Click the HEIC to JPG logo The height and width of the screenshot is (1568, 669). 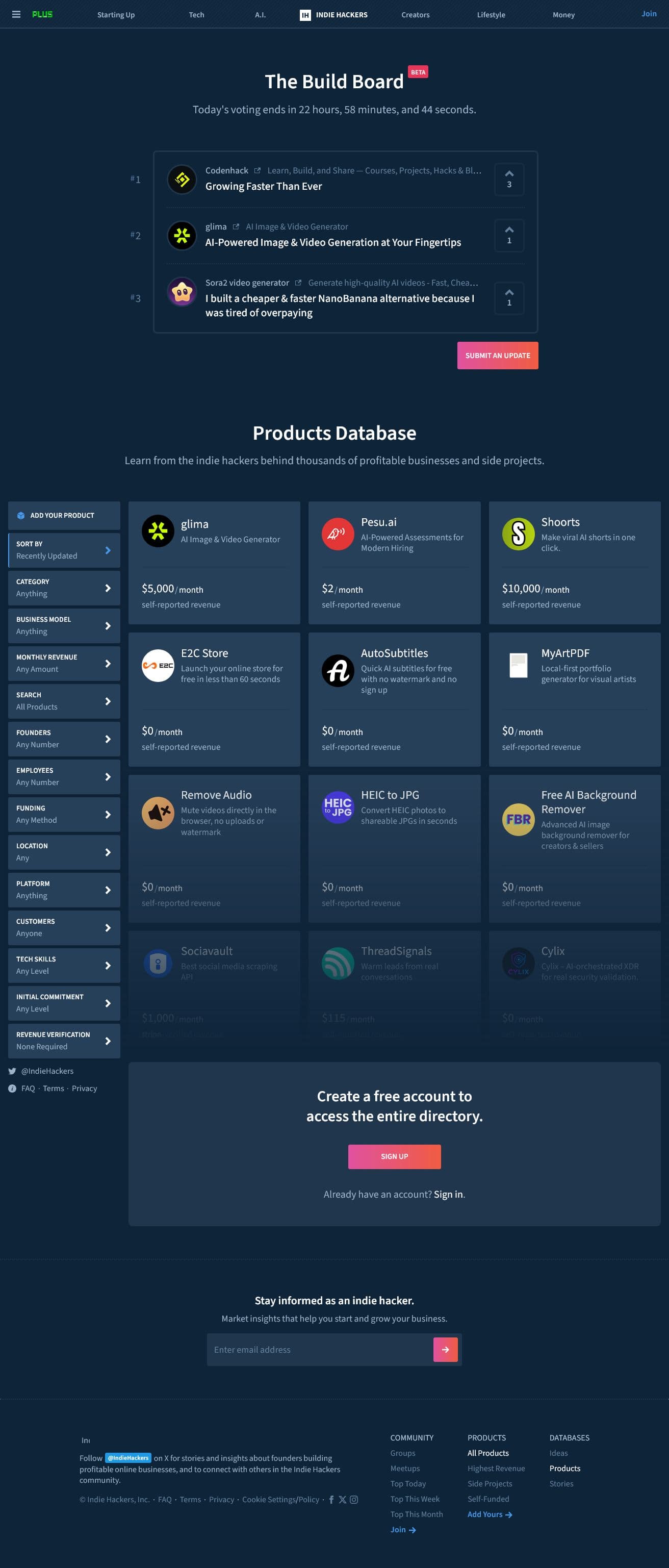pyautogui.click(x=338, y=807)
